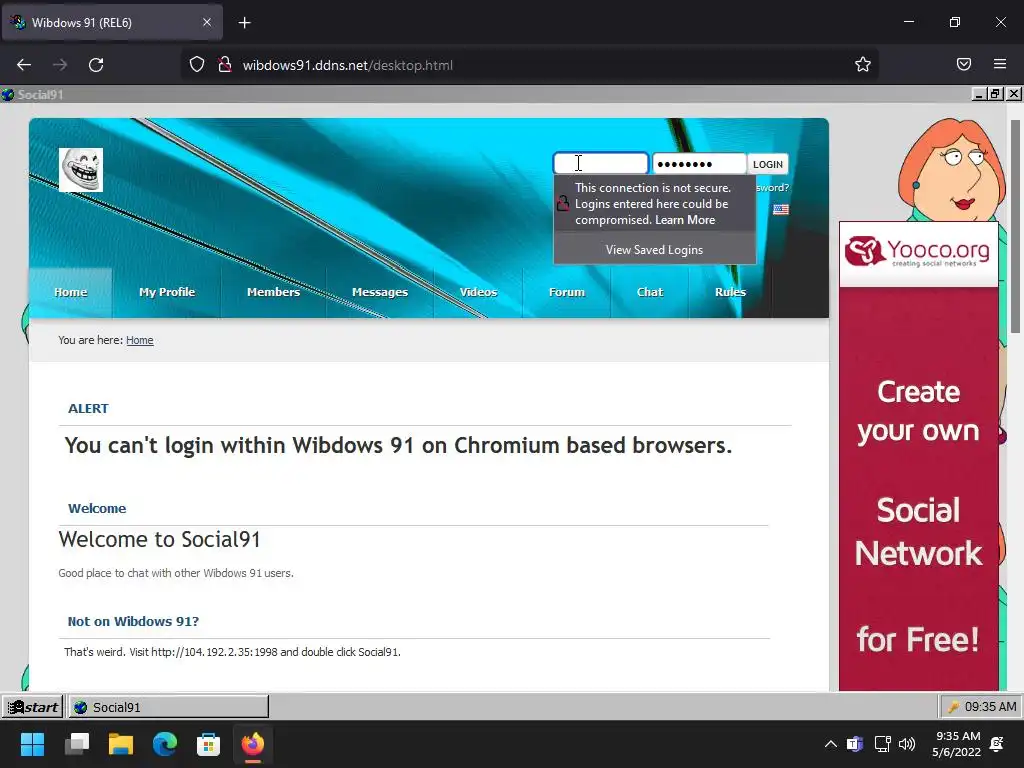This screenshot has width=1024, height=768.
Task: Click the page vertical scrollbar thumb
Action: (x=1015, y=227)
